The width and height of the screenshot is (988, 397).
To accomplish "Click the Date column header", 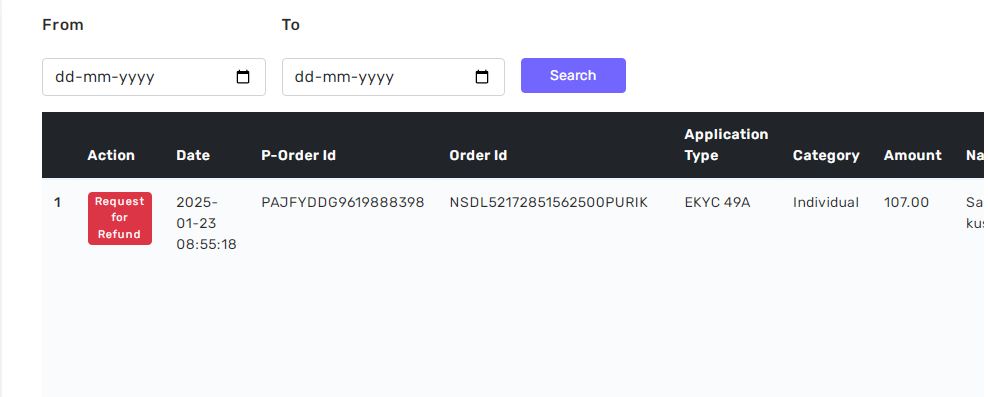I will 193,156.
